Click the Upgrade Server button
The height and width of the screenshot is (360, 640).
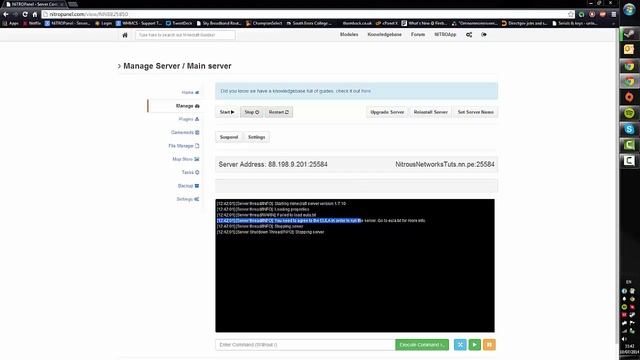(x=387, y=112)
